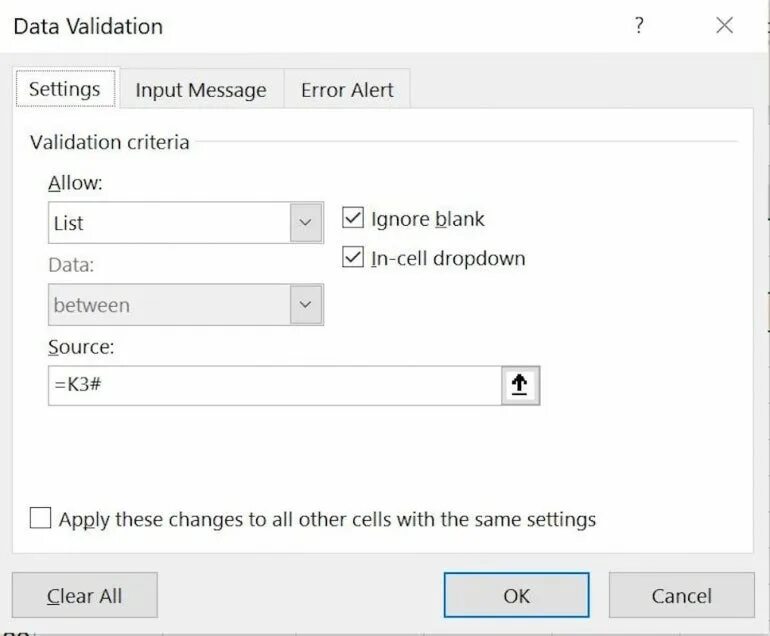Click the Data combo box showing between

(x=169, y=305)
